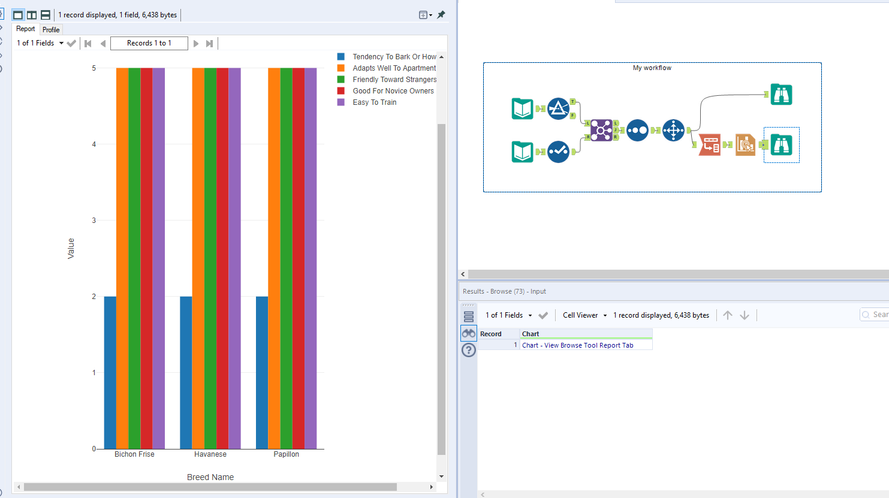Select the red Transpose tool
889x498 pixels.
point(709,145)
